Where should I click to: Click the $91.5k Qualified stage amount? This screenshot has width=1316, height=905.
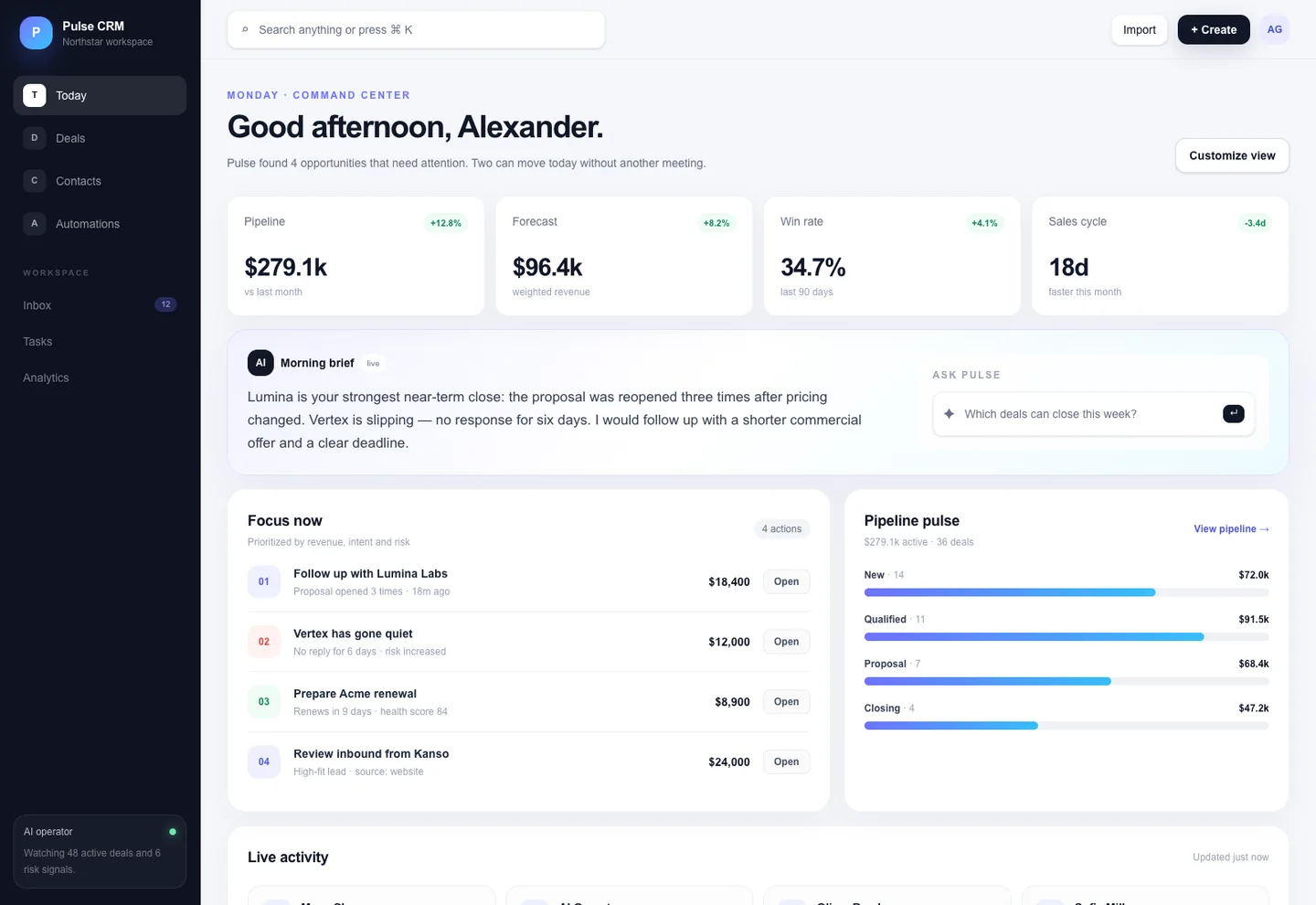[x=1254, y=620]
